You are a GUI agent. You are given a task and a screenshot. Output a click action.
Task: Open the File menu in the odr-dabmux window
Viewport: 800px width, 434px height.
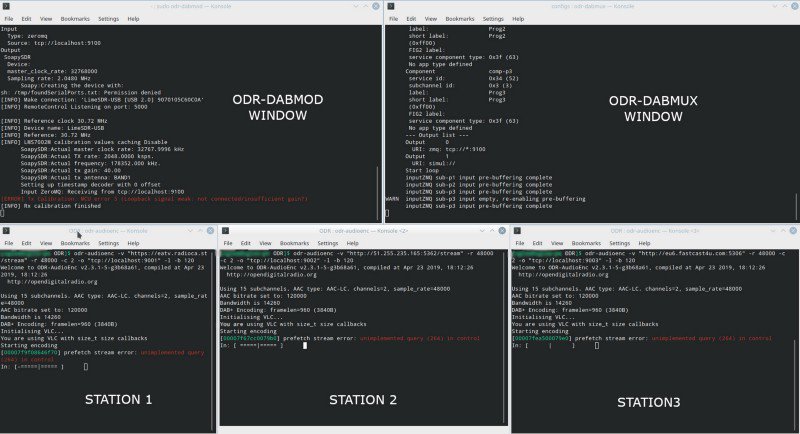pos(393,19)
